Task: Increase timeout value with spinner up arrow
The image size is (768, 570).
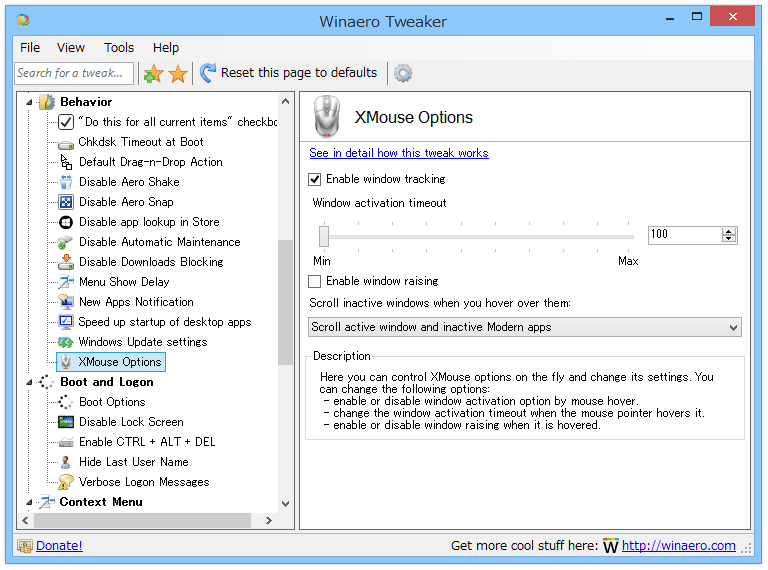Action: tap(729, 232)
